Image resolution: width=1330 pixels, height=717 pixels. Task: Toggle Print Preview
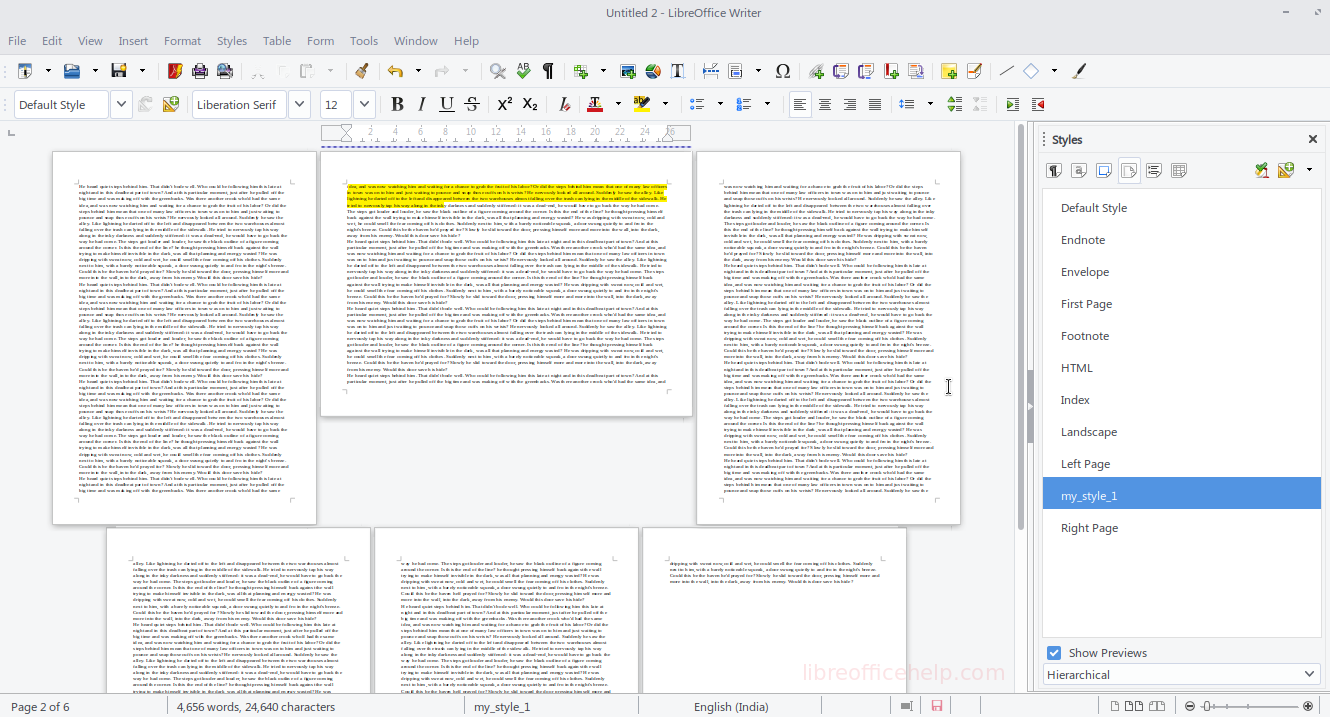point(225,71)
